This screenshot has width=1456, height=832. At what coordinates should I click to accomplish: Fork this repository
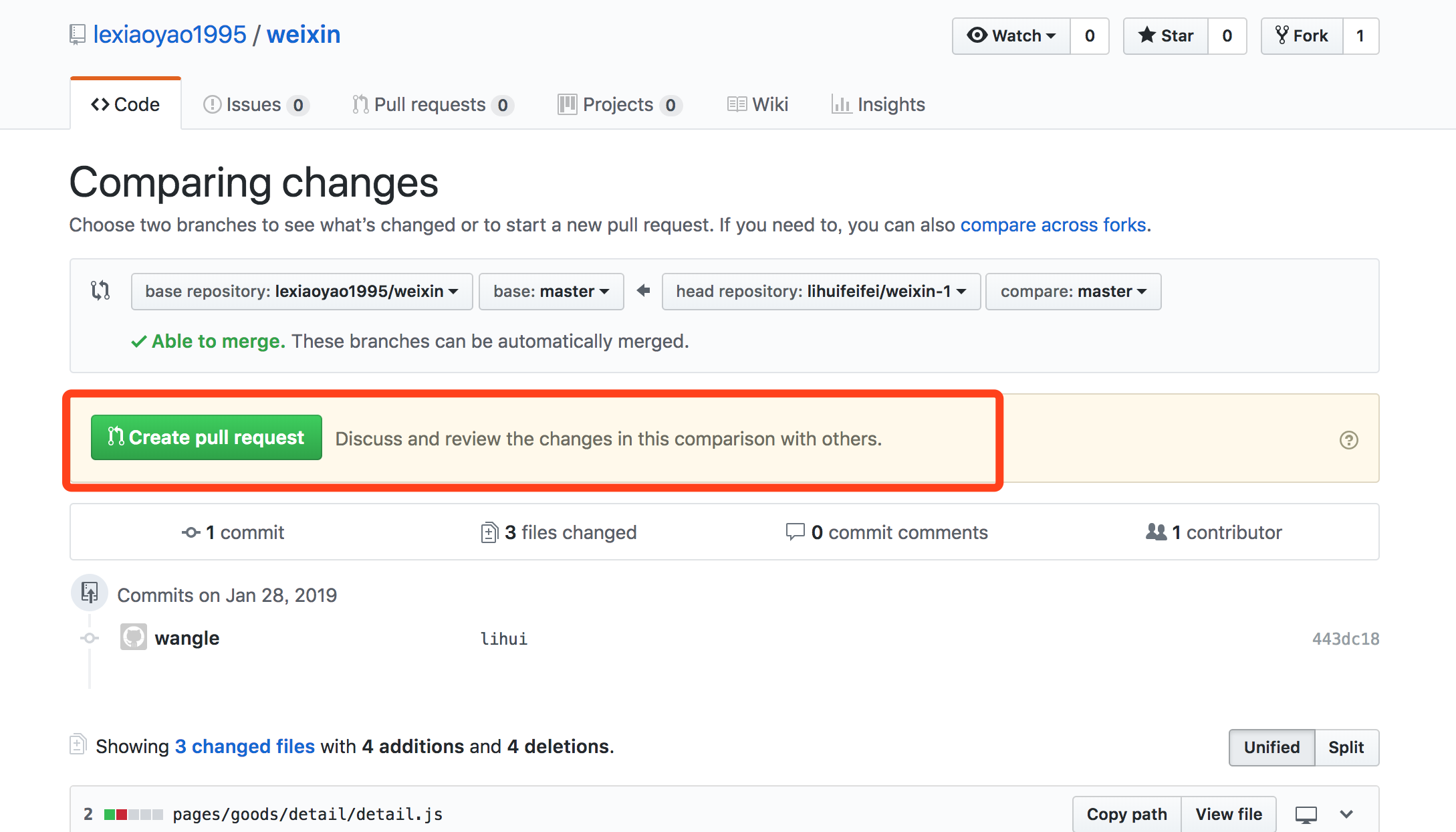click(1302, 36)
